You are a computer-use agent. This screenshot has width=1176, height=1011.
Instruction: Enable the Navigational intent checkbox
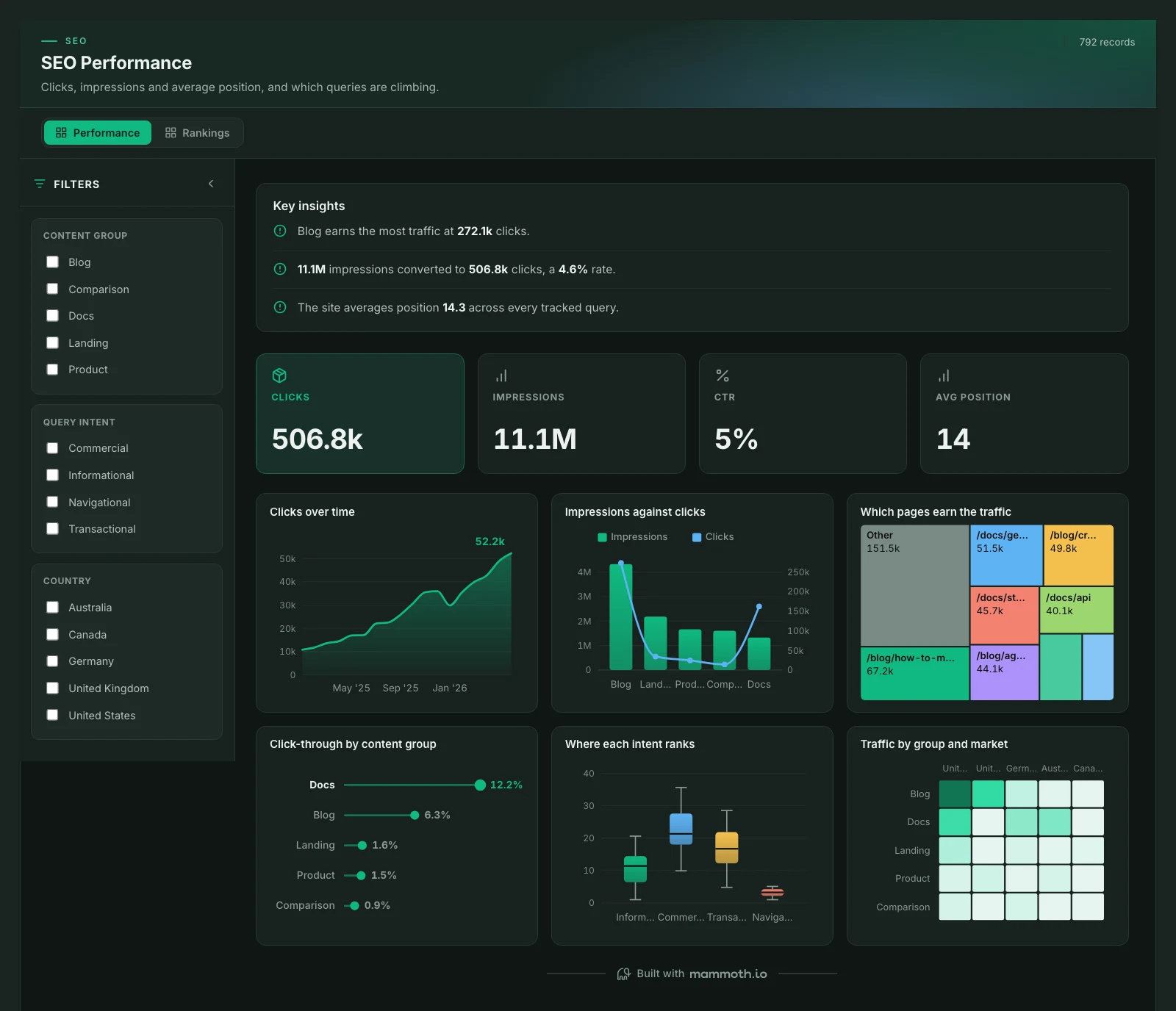[x=52, y=503]
